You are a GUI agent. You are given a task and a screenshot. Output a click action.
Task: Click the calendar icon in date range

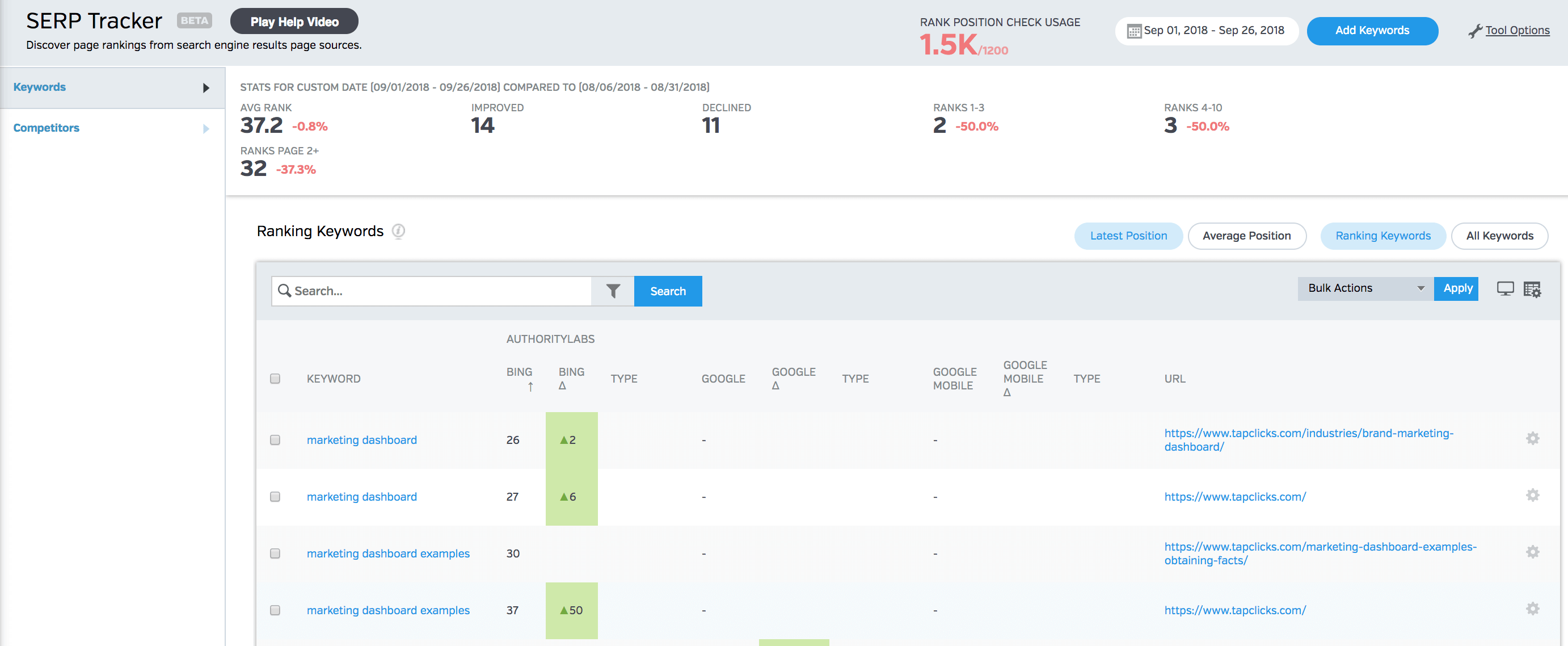[x=1133, y=31]
